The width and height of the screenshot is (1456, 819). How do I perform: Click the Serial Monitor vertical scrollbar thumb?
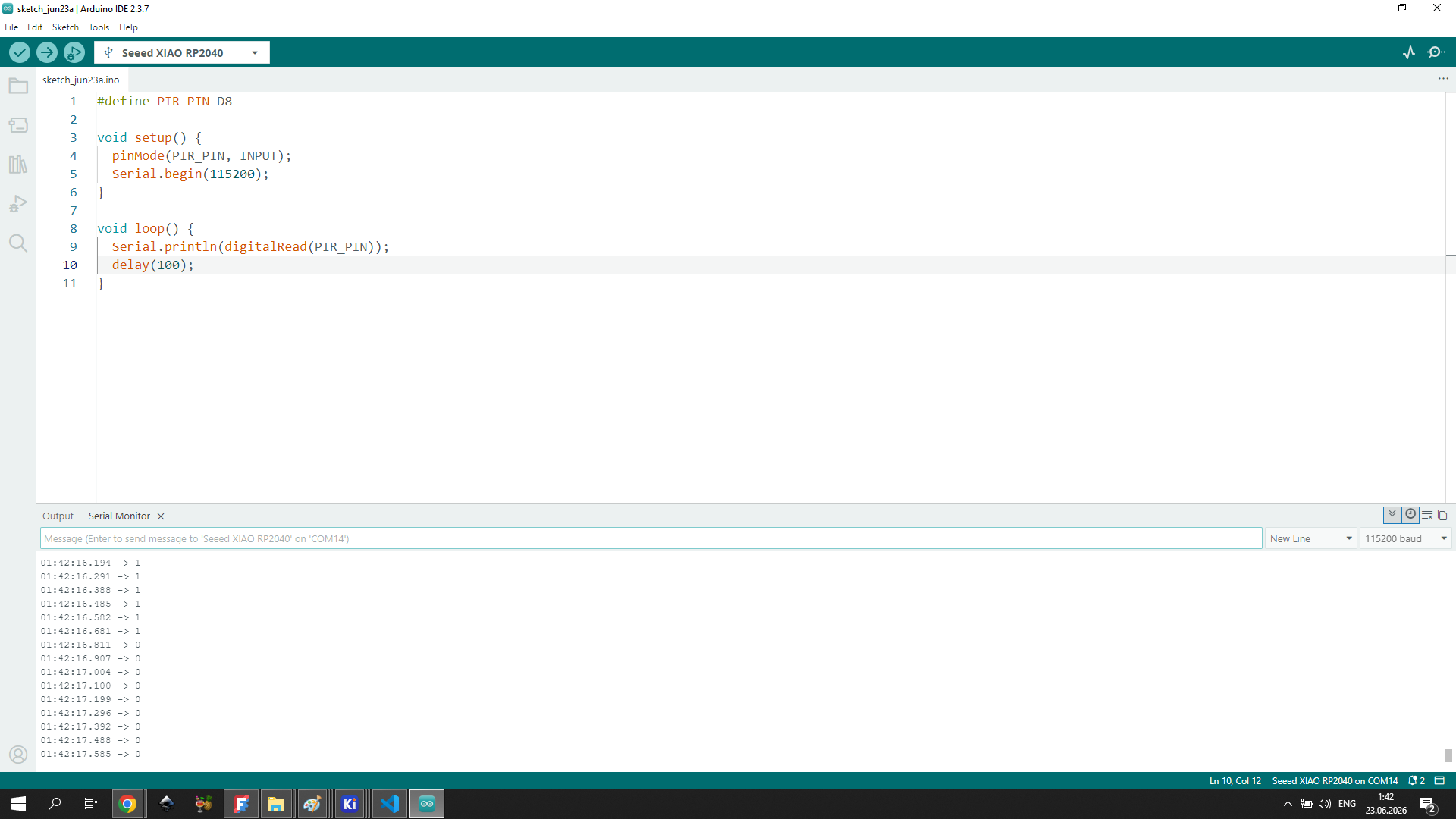pos(1448,755)
